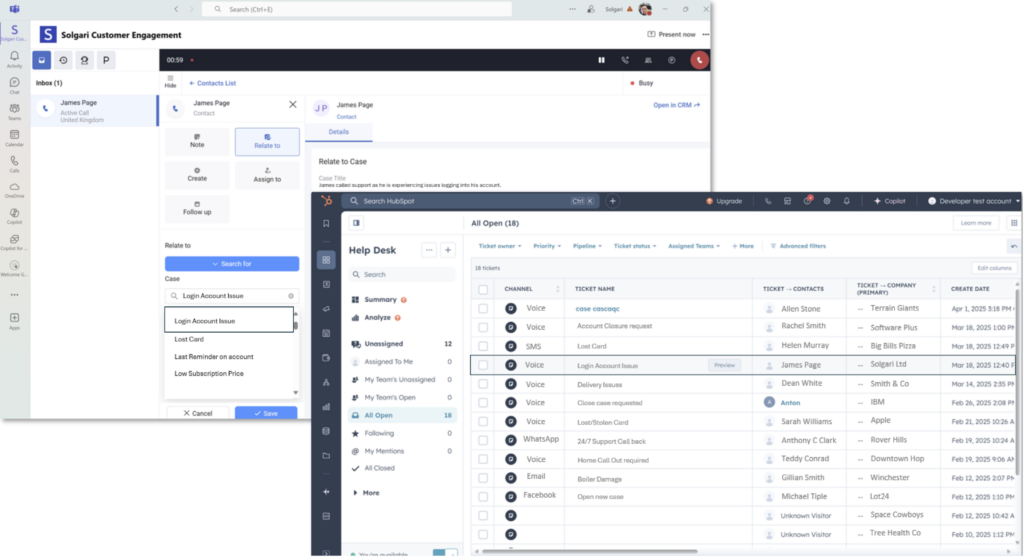This screenshot has height=557, width=1024.
Task: Open the Summary view in Help Desk
Action: tap(380, 300)
